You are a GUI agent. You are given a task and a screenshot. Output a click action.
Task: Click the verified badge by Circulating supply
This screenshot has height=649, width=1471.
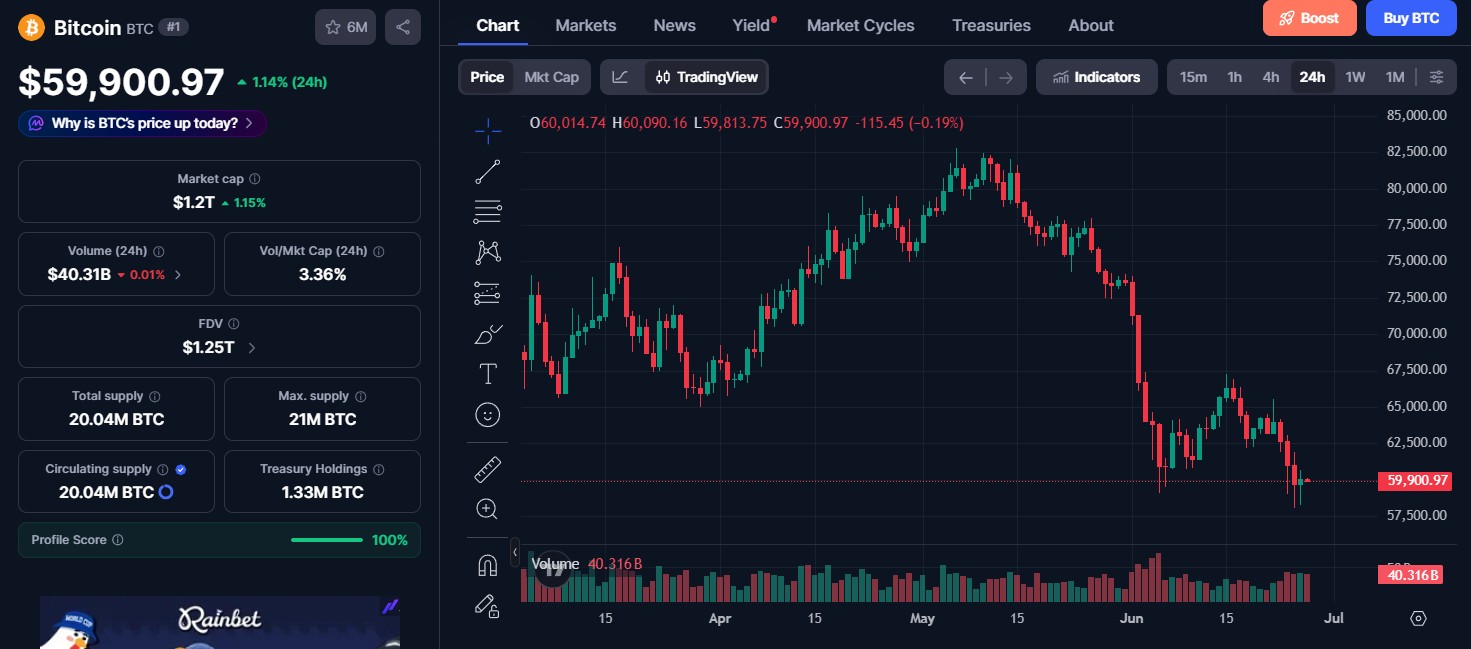click(181, 469)
